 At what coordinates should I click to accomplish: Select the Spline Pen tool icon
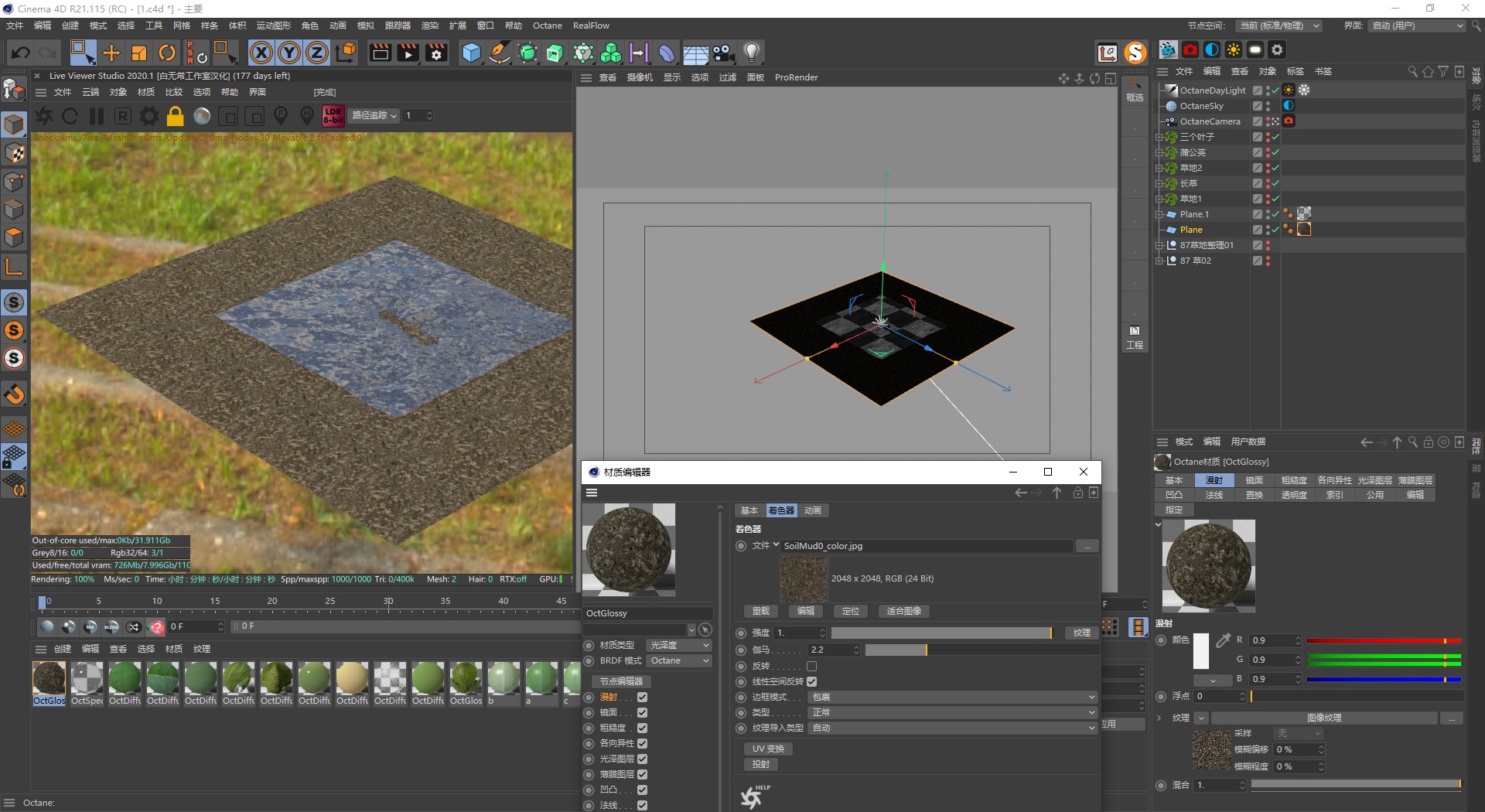tap(500, 53)
